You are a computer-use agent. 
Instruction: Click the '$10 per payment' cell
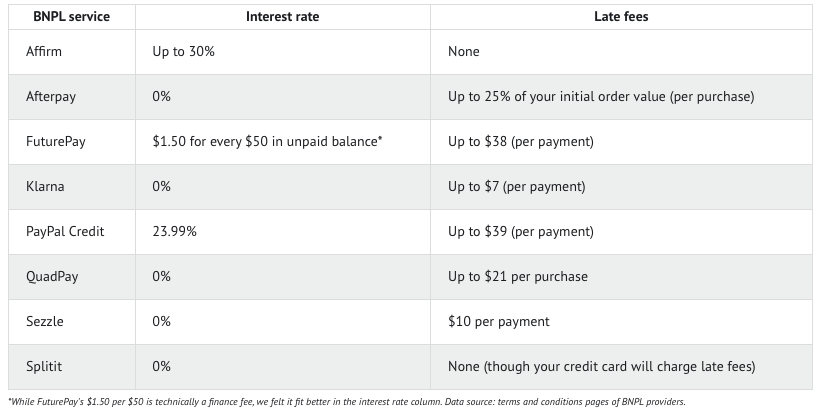pos(621,321)
